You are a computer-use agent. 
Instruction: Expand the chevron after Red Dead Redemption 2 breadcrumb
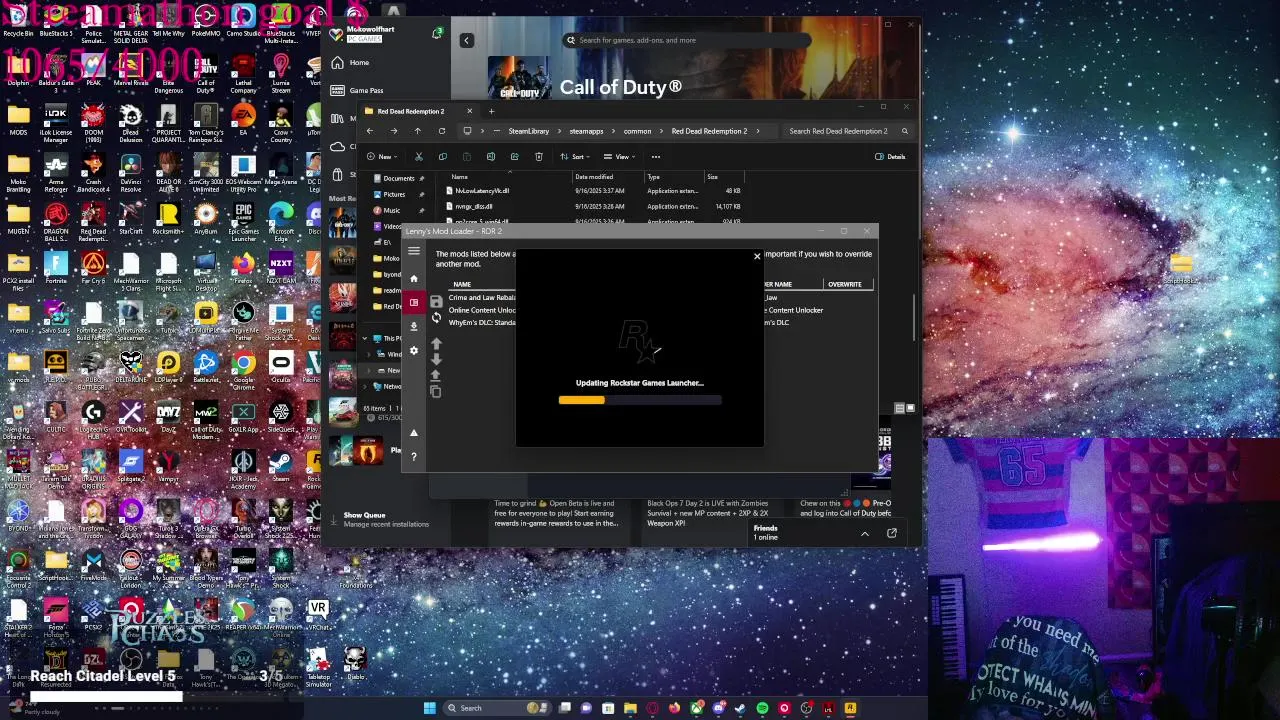[758, 131]
